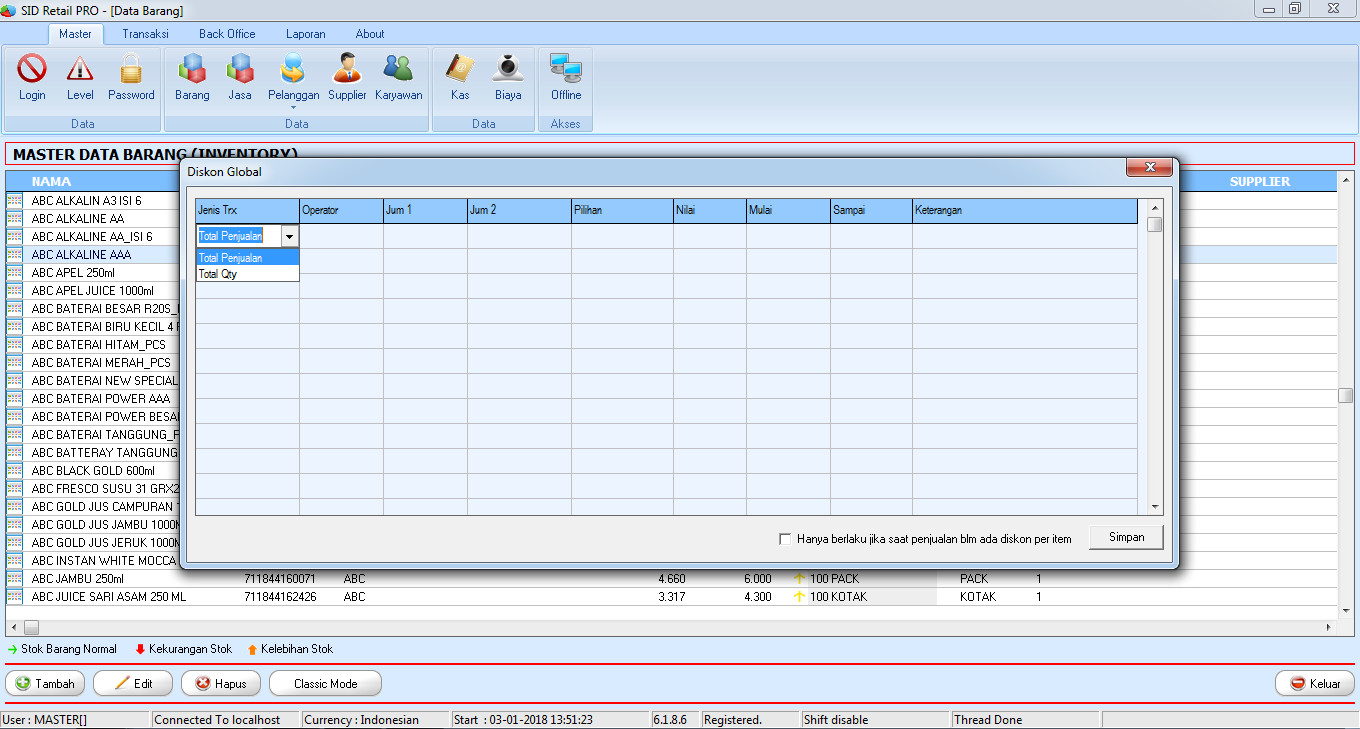Click the Simpan button
The height and width of the screenshot is (729, 1360).
1126,537
